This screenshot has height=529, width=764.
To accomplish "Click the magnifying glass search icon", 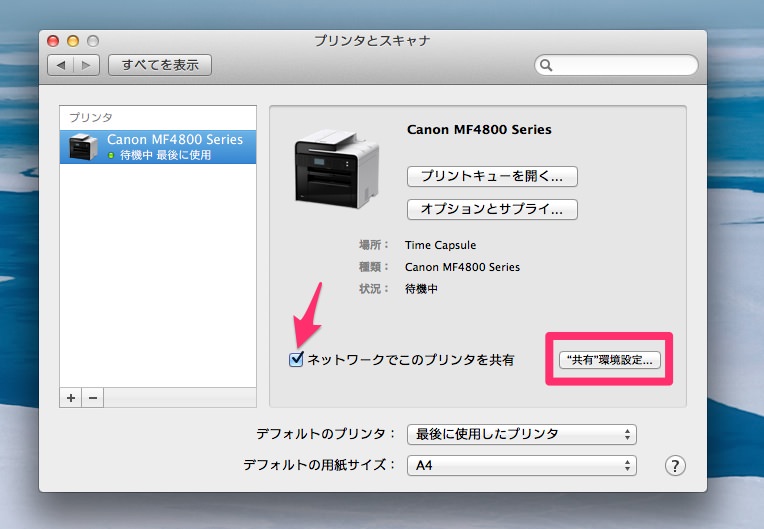I will (546, 65).
